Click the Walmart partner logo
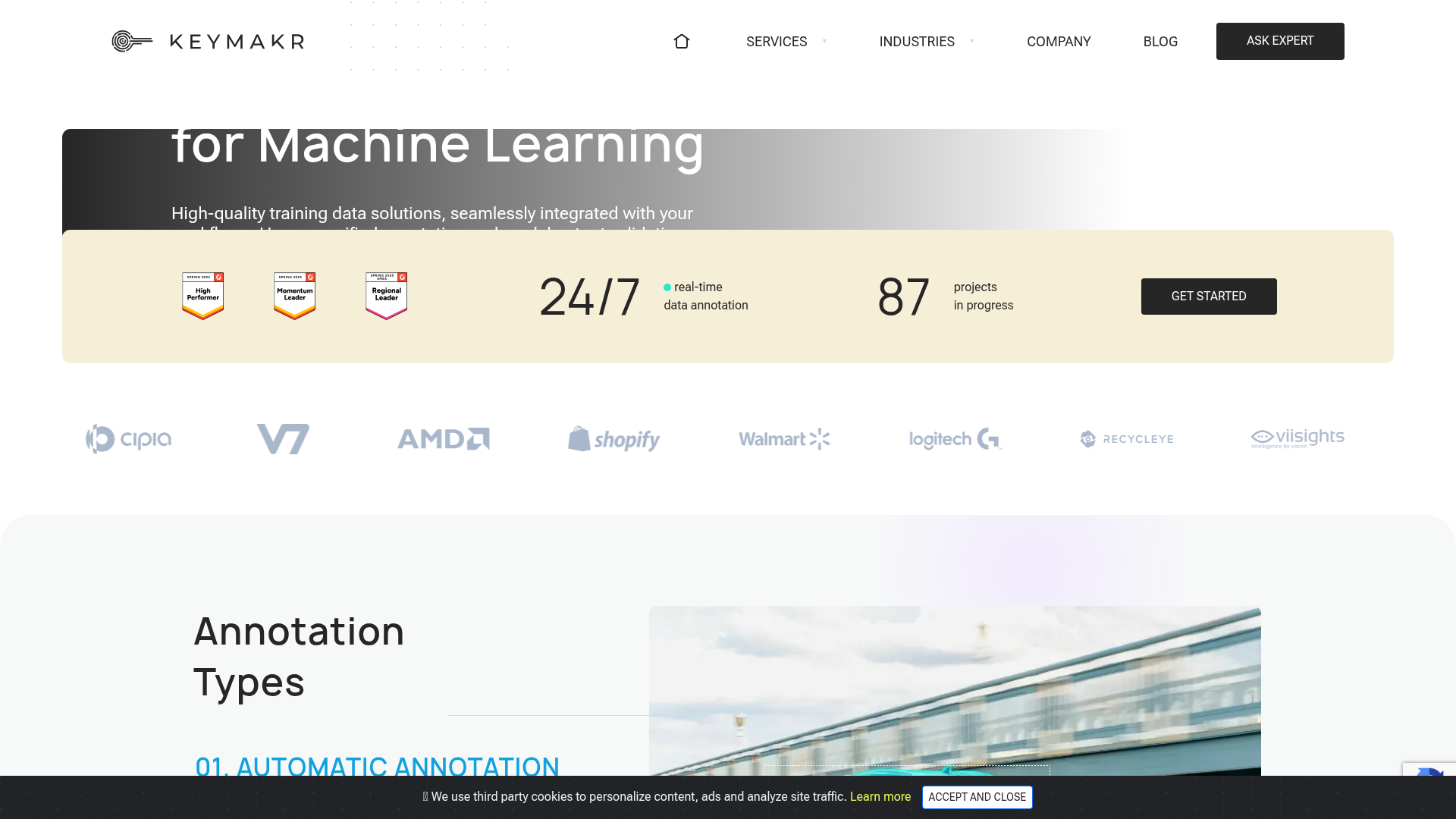The width and height of the screenshot is (1456, 819). tap(784, 438)
